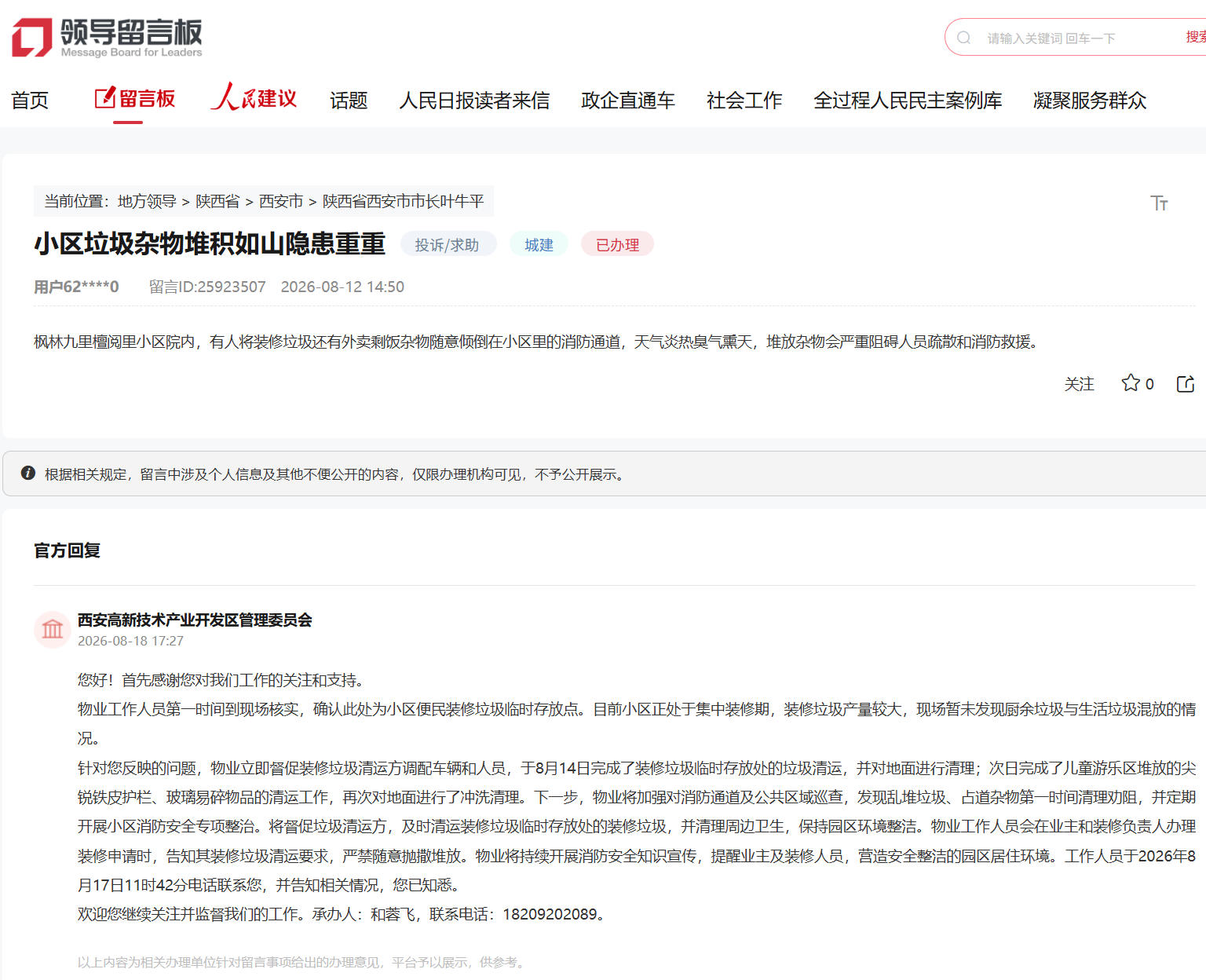Click the message ID 留言ID:25923507

coord(207,287)
